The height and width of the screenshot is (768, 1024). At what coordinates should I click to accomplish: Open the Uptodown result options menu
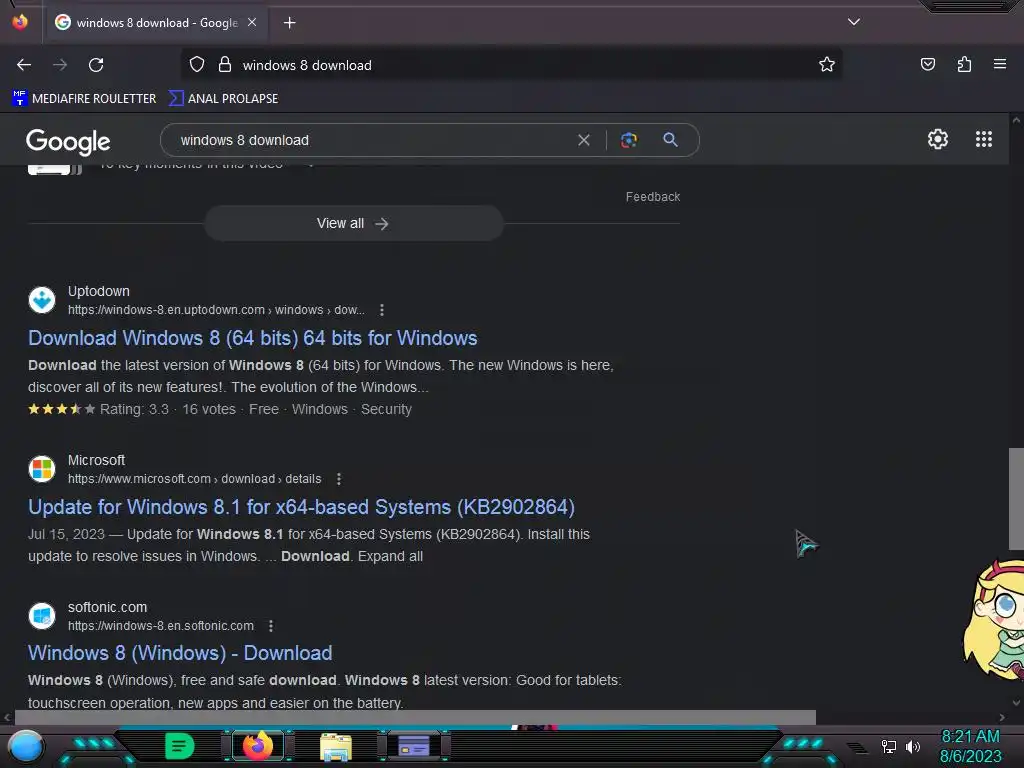[382, 310]
